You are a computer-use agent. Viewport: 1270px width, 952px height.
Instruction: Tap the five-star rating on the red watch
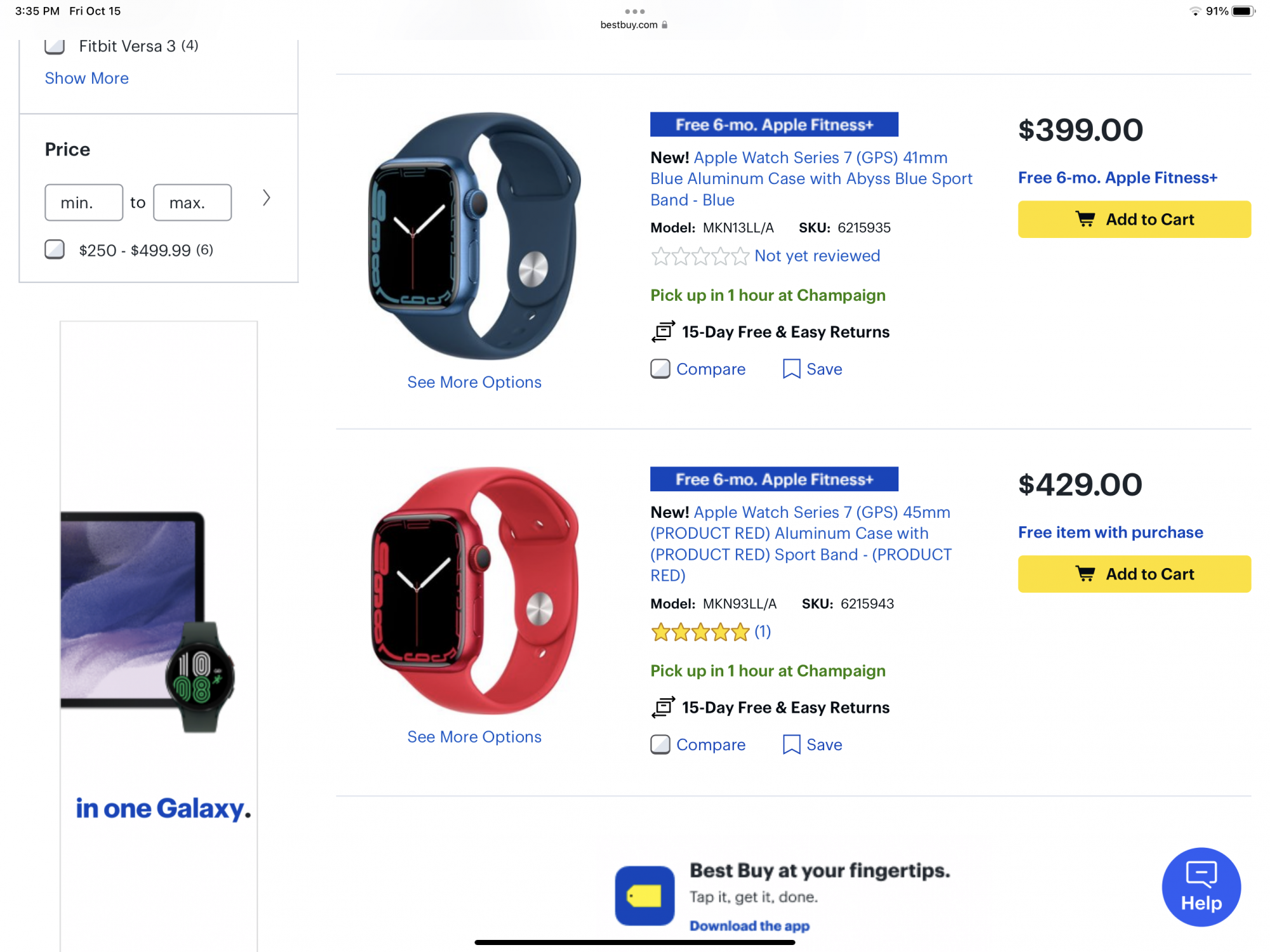[x=700, y=632]
